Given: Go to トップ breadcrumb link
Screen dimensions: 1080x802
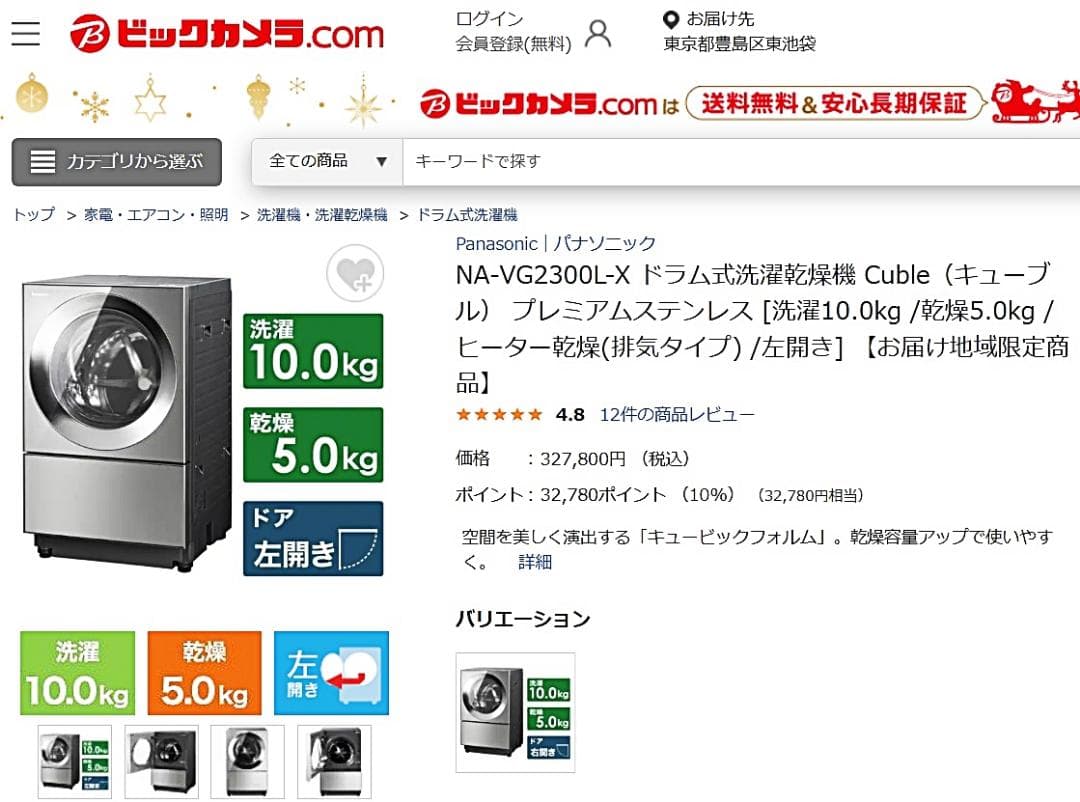Looking at the screenshot, I should (34, 214).
